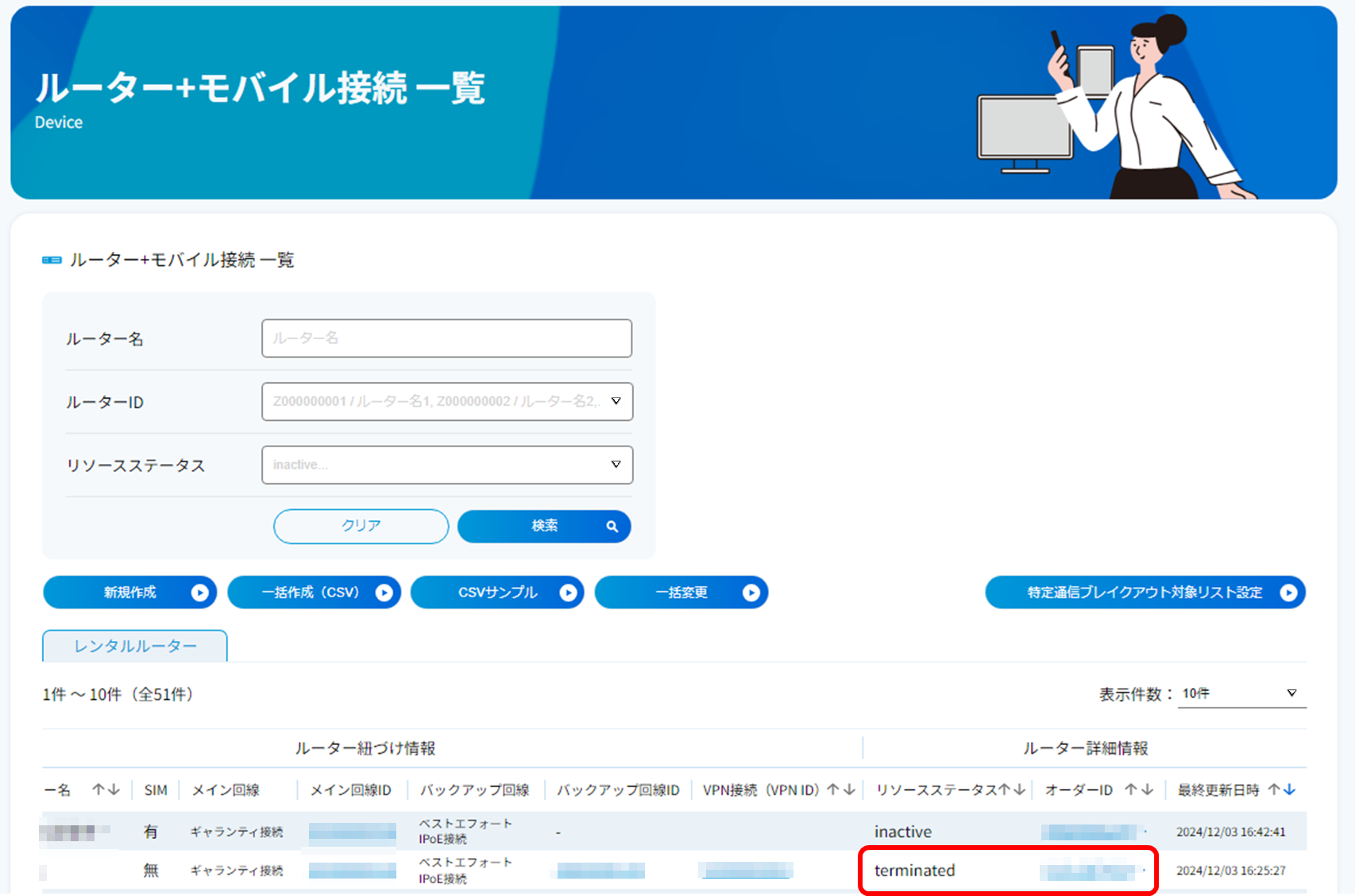Focus the ルーター名 text input field
Screen dimensions: 1355x896
tap(447, 338)
